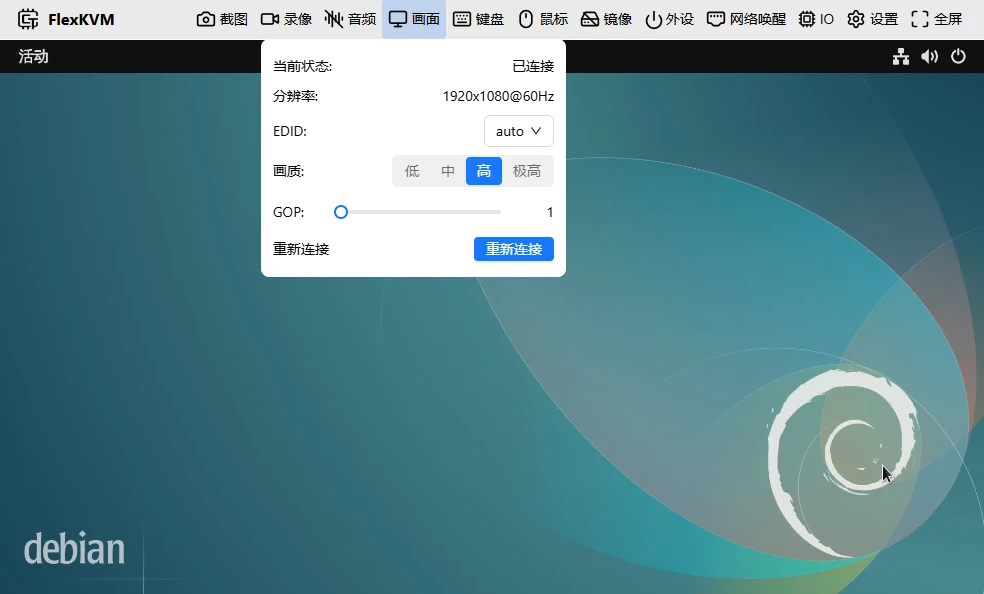Click the Debian volume speaker icon
This screenshot has height=594, width=984.
point(929,56)
